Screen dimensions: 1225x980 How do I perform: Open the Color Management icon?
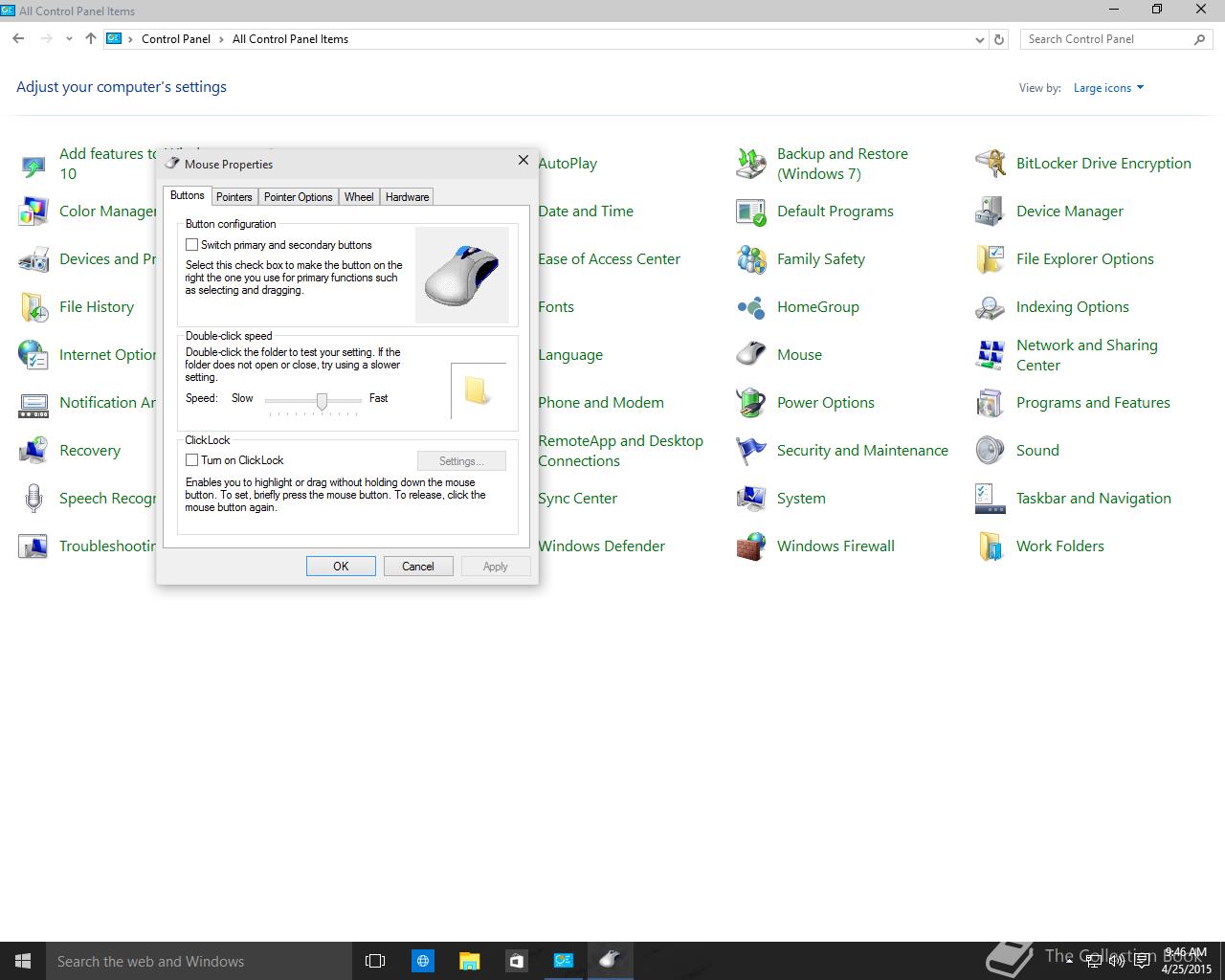(x=33, y=212)
